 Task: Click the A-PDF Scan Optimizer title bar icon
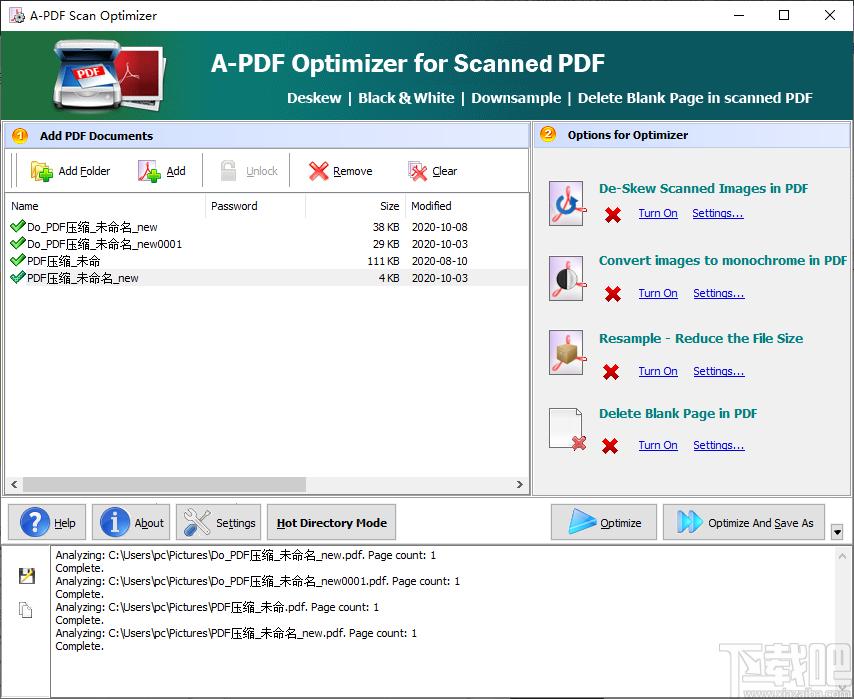17,15
